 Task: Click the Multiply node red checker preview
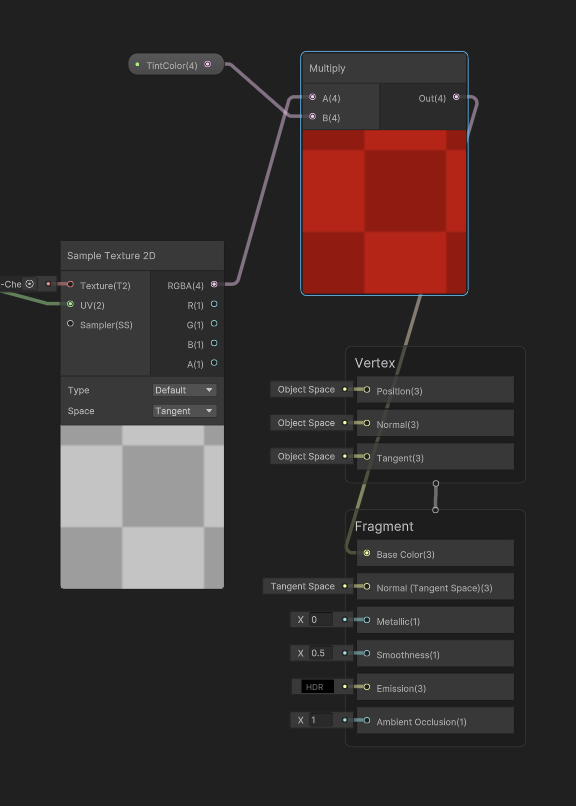click(384, 212)
